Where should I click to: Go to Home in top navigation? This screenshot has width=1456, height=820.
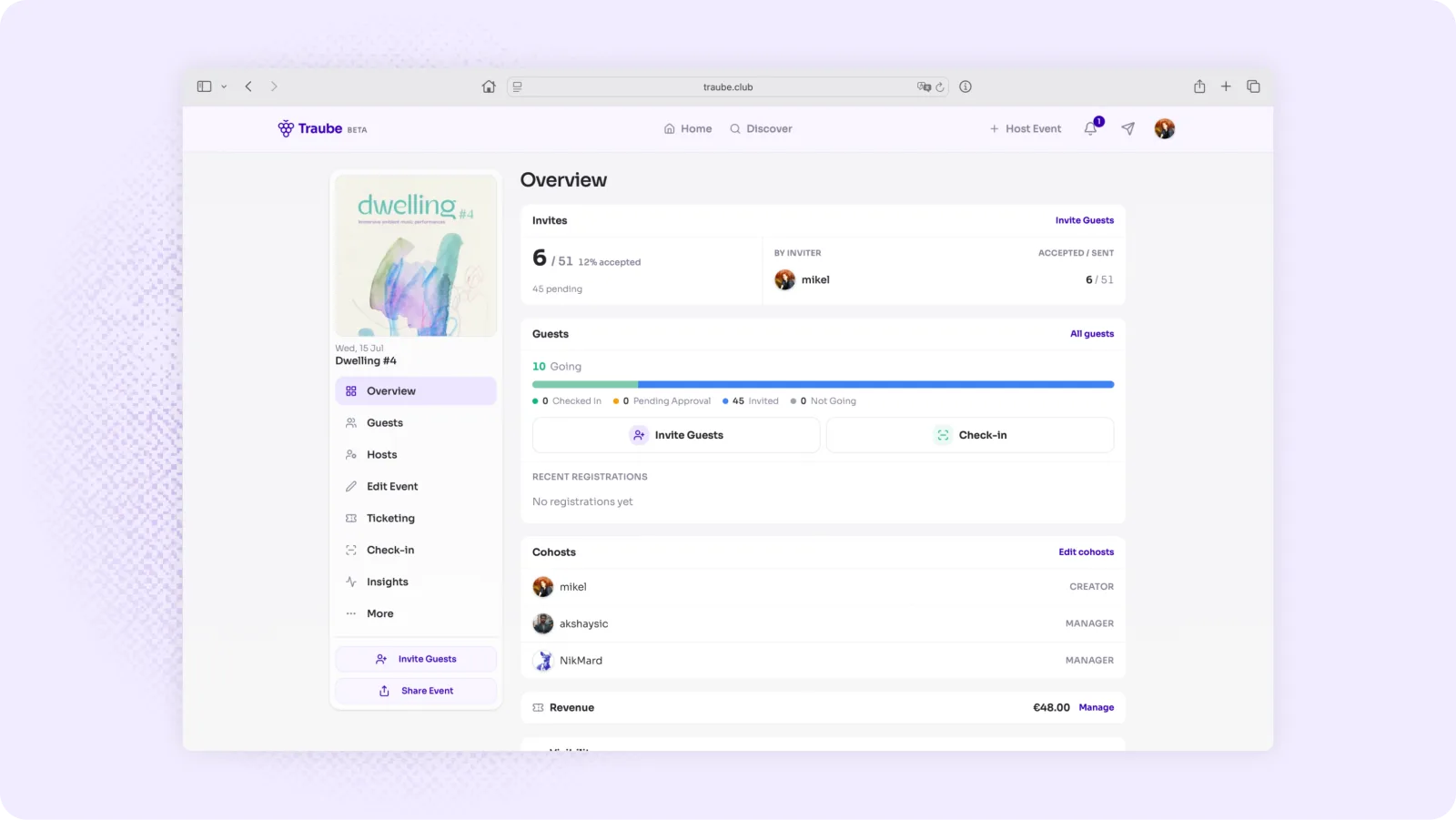688,129
